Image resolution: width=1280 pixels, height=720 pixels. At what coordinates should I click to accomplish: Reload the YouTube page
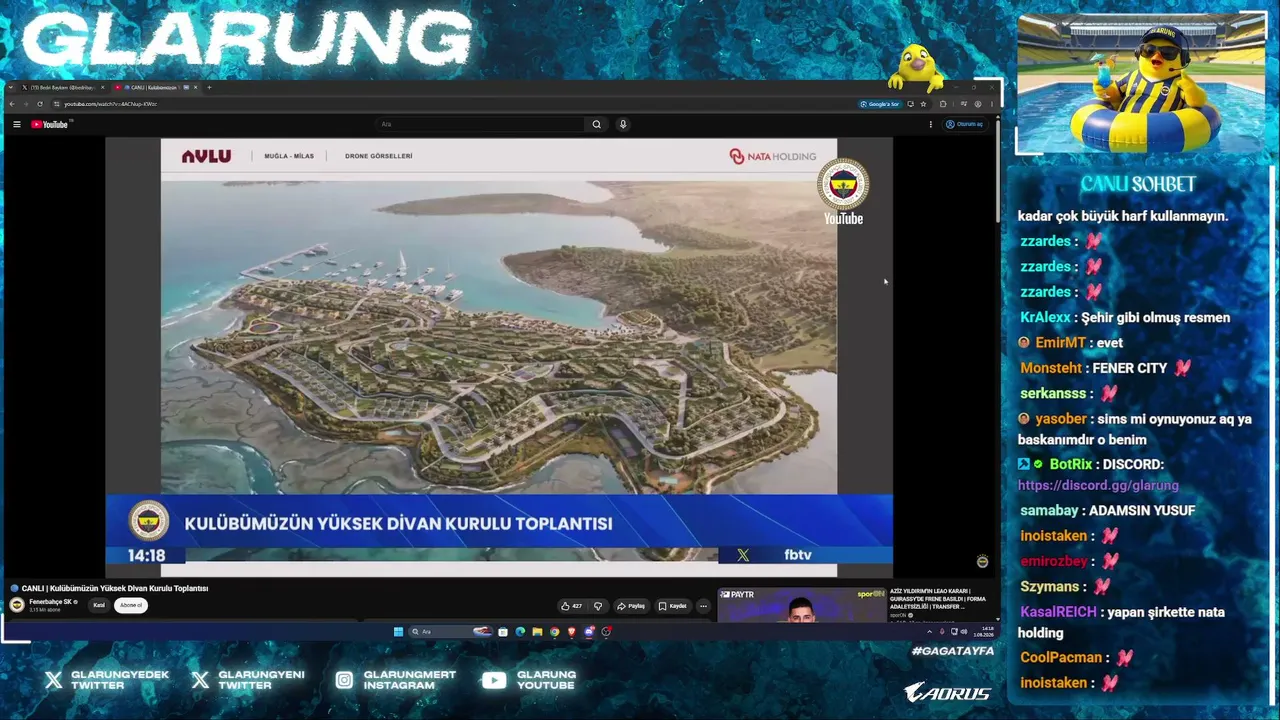click(x=40, y=104)
